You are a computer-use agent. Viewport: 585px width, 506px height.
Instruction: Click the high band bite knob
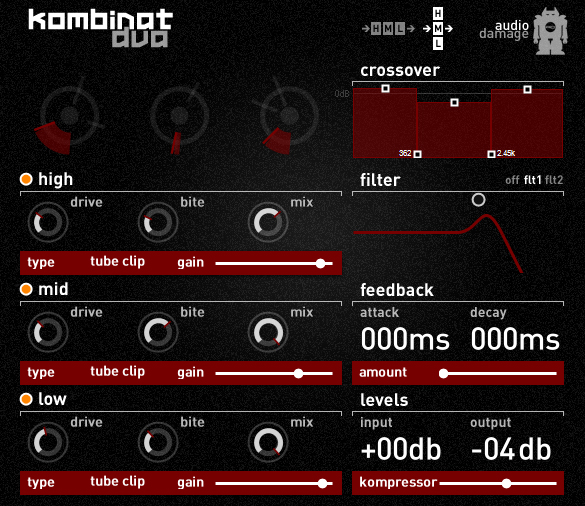(x=158, y=222)
